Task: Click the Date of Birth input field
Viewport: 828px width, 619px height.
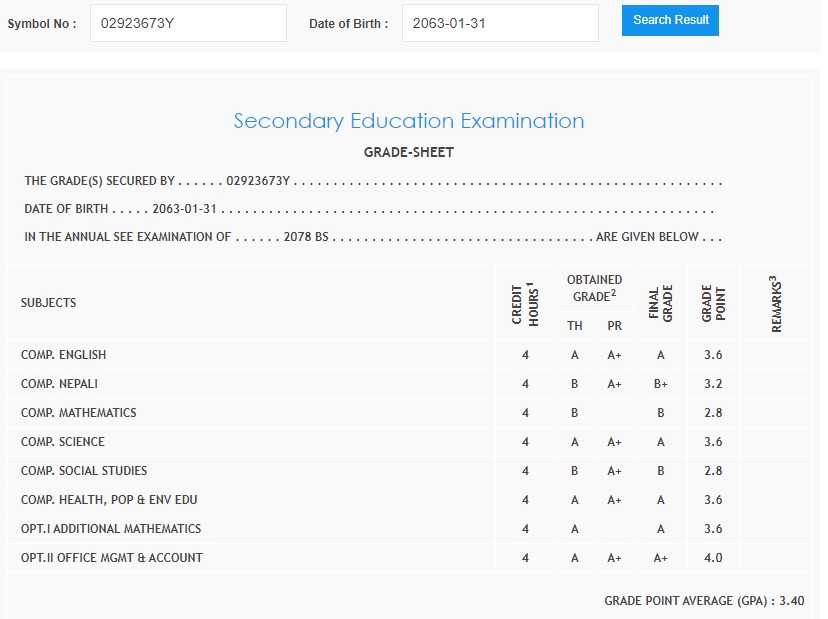Action: pyautogui.click(x=499, y=23)
